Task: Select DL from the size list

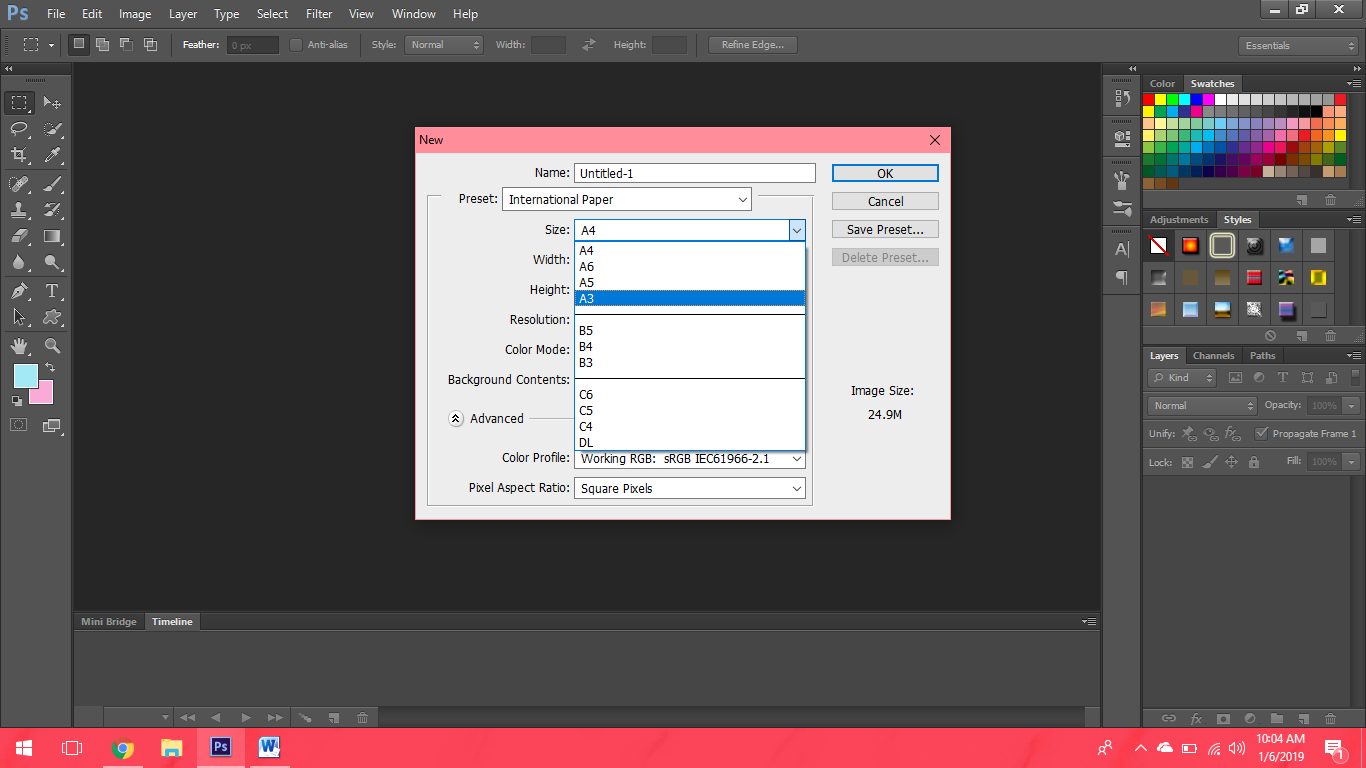Action: click(x=689, y=443)
